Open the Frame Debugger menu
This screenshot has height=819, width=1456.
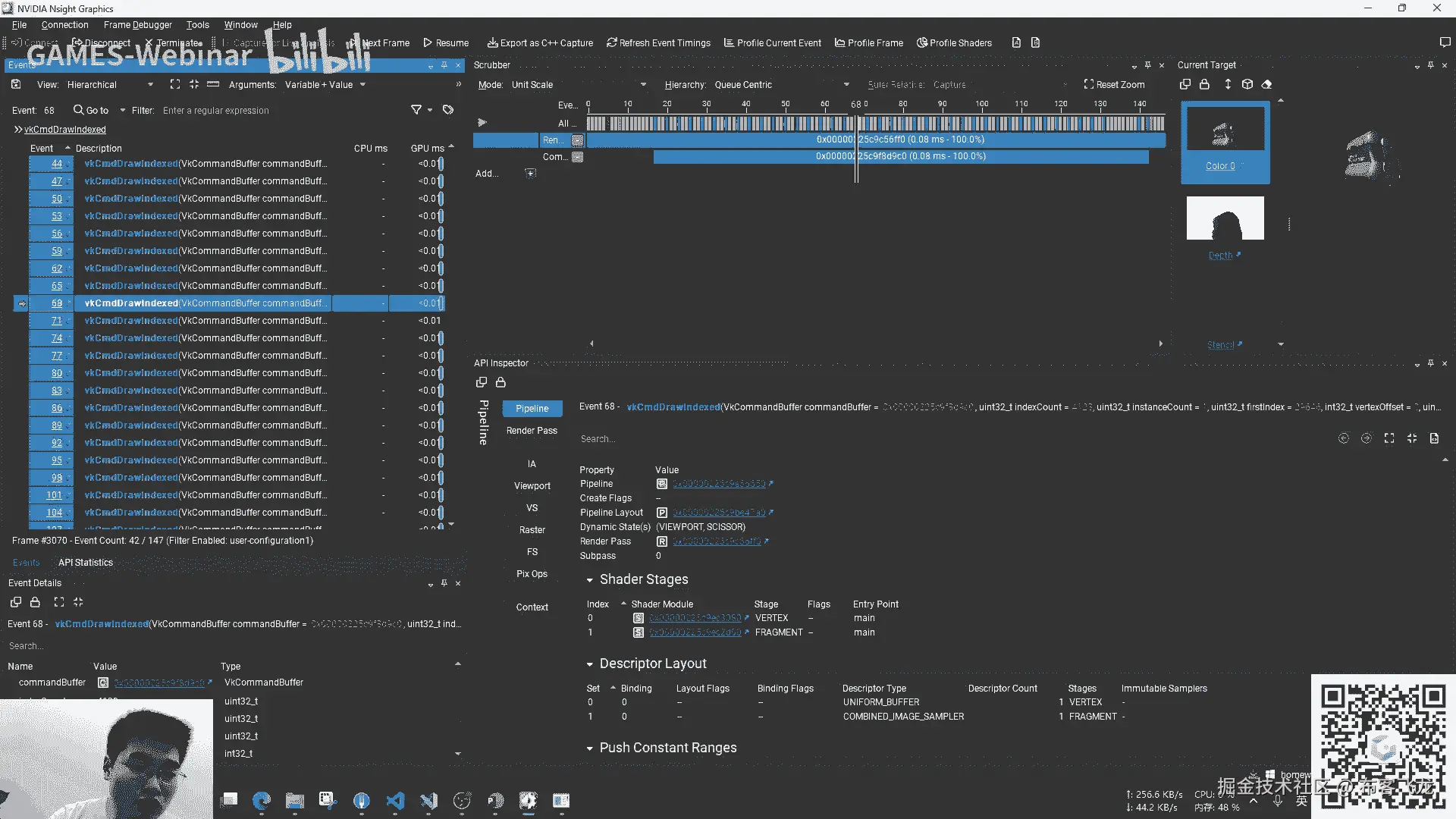(x=137, y=25)
